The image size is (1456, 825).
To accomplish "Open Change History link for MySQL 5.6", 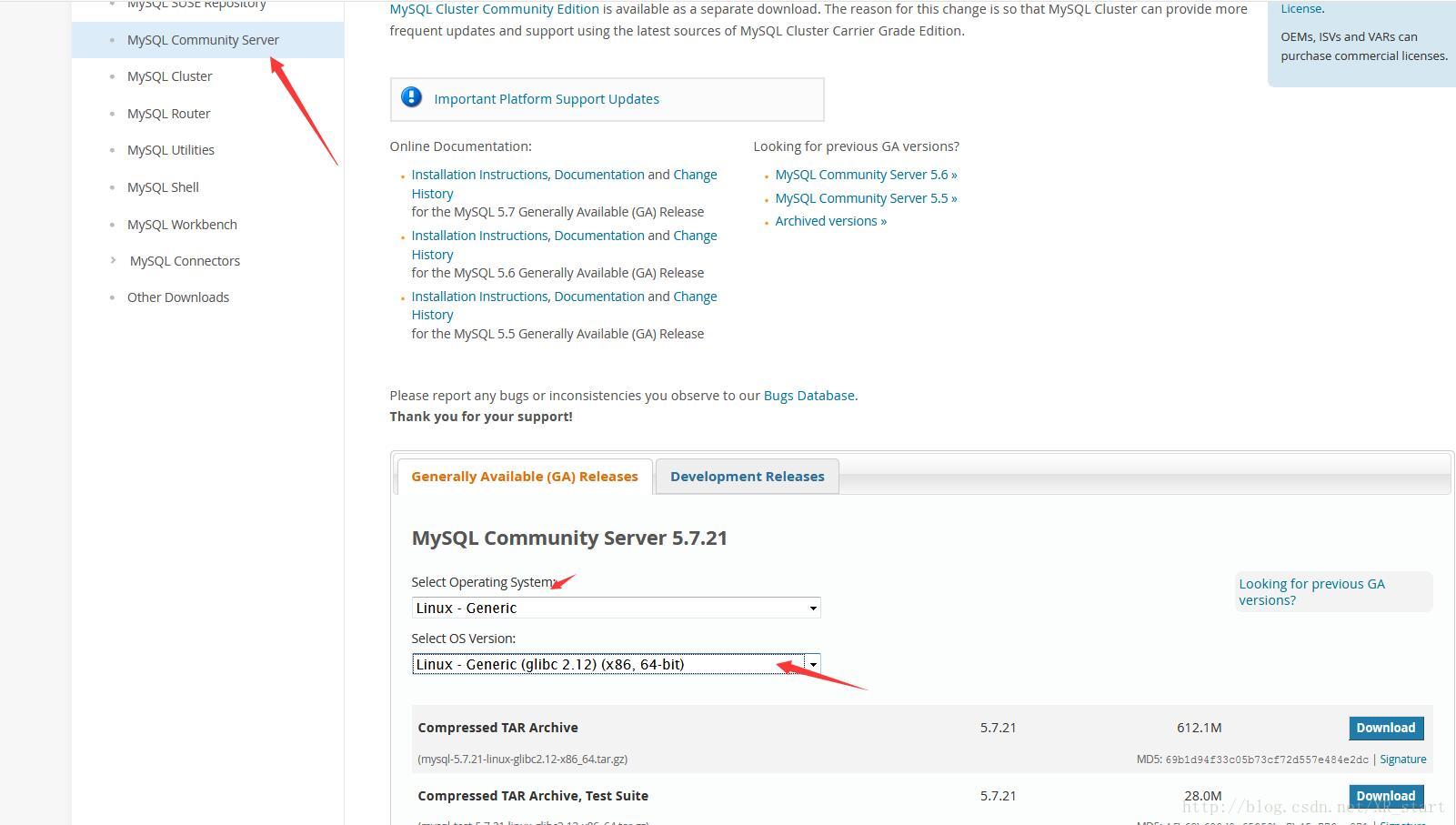I will (x=695, y=236).
